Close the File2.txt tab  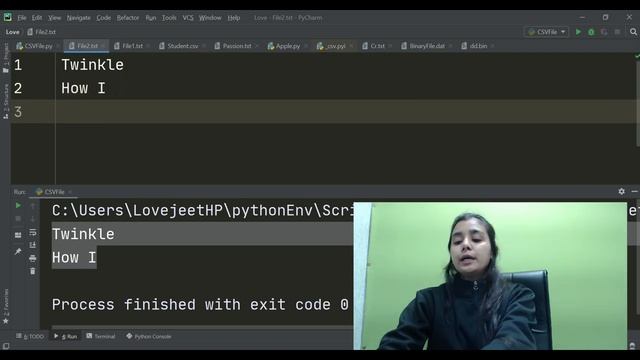click(104, 46)
